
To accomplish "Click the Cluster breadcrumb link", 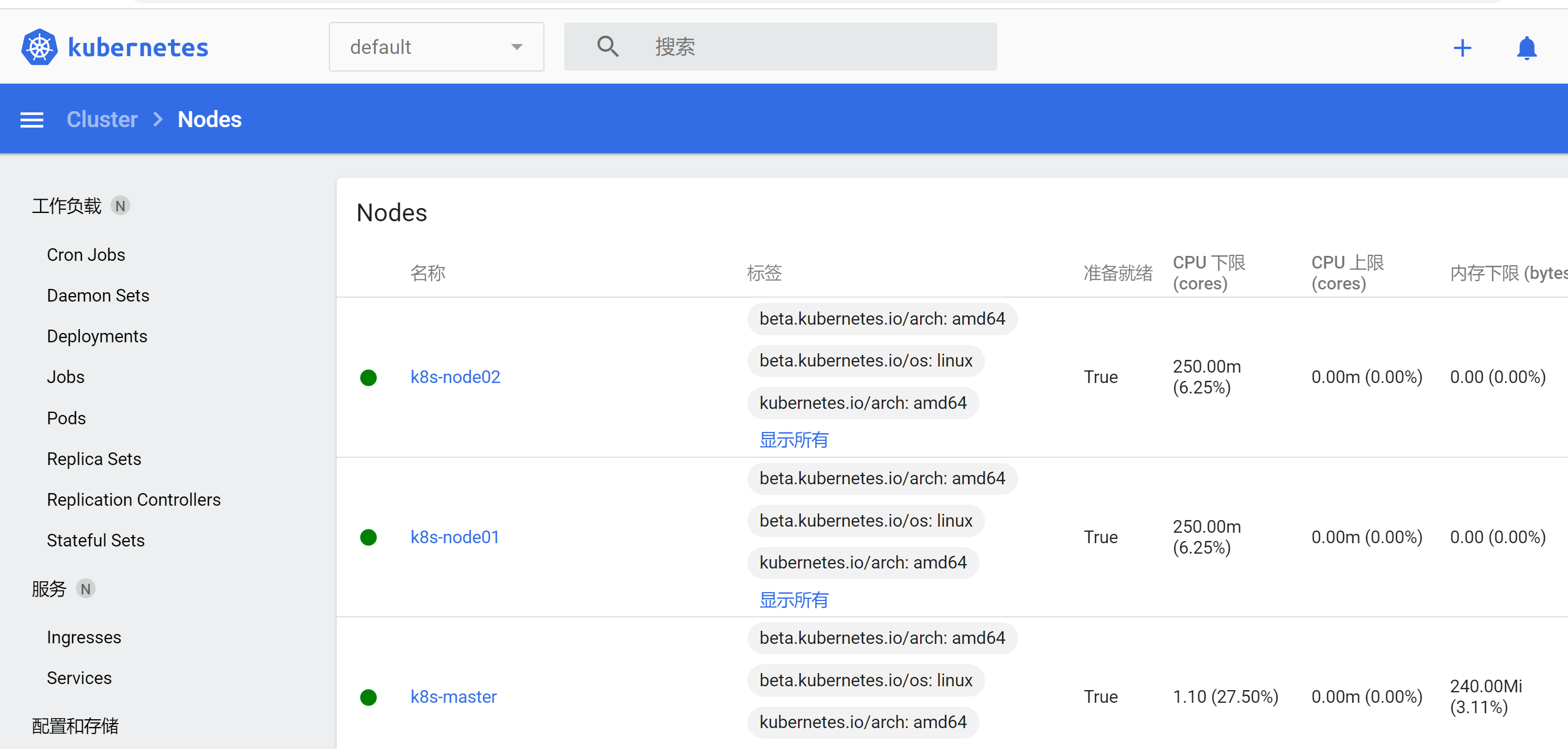I will 102,119.
